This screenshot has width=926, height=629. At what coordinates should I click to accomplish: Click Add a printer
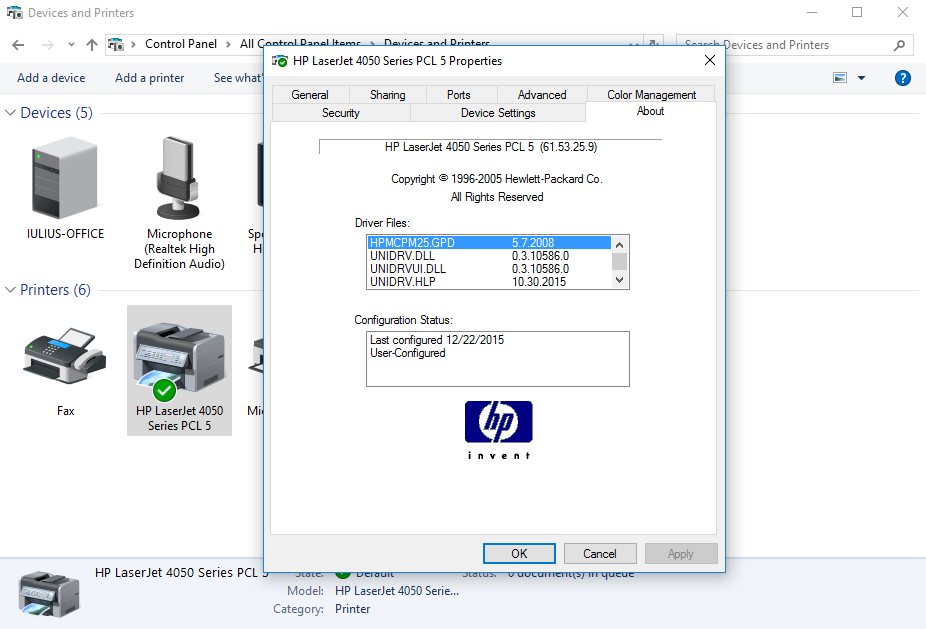(x=149, y=78)
